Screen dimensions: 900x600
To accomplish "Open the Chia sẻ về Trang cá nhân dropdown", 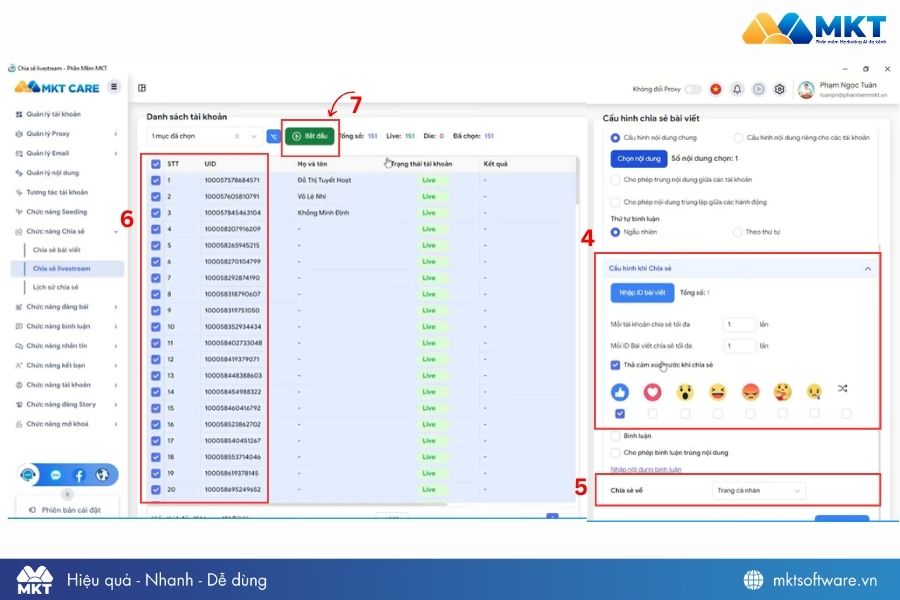I will pyautogui.click(x=758, y=490).
